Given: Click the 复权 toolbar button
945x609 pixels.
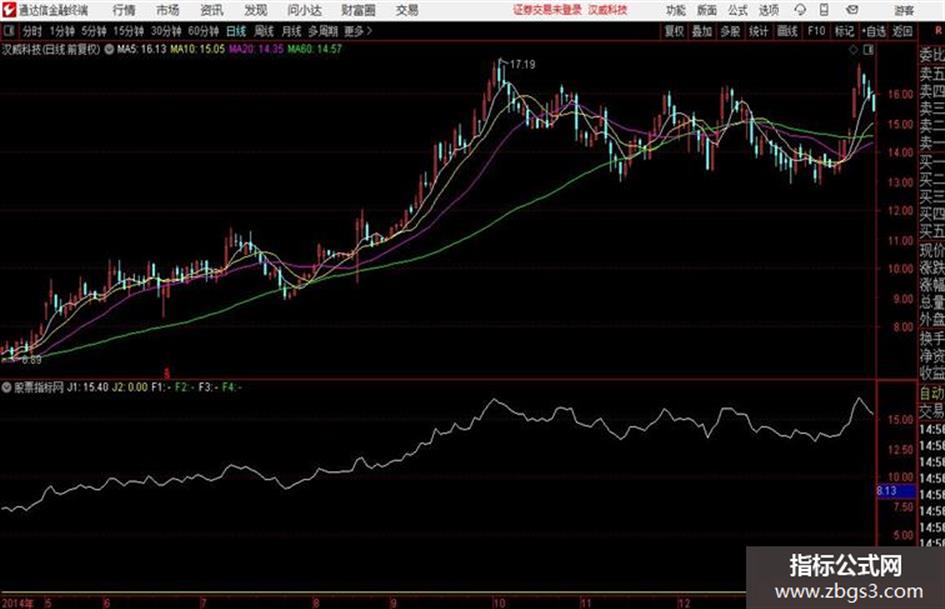Looking at the screenshot, I should [674, 31].
